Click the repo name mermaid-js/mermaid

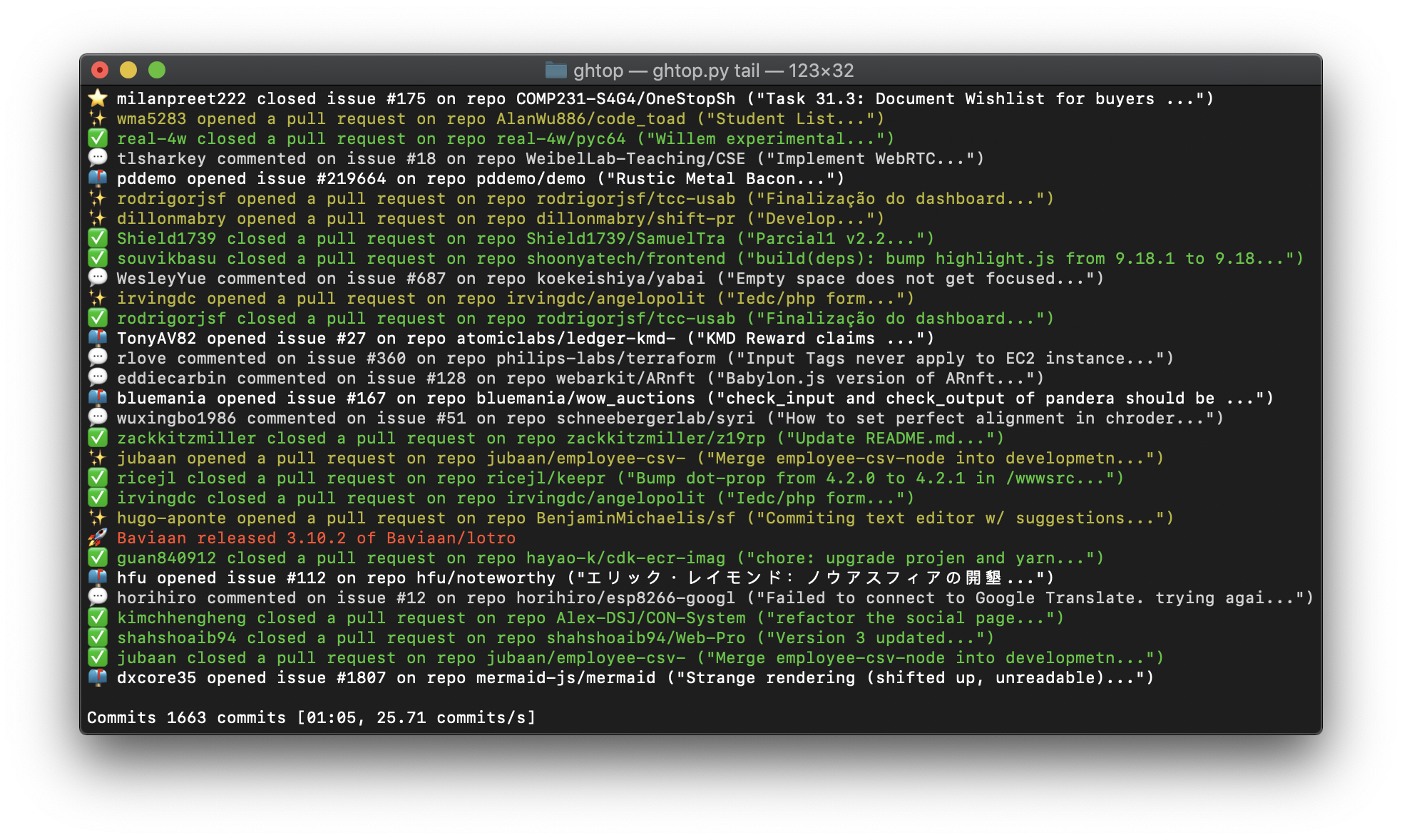(566, 677)
